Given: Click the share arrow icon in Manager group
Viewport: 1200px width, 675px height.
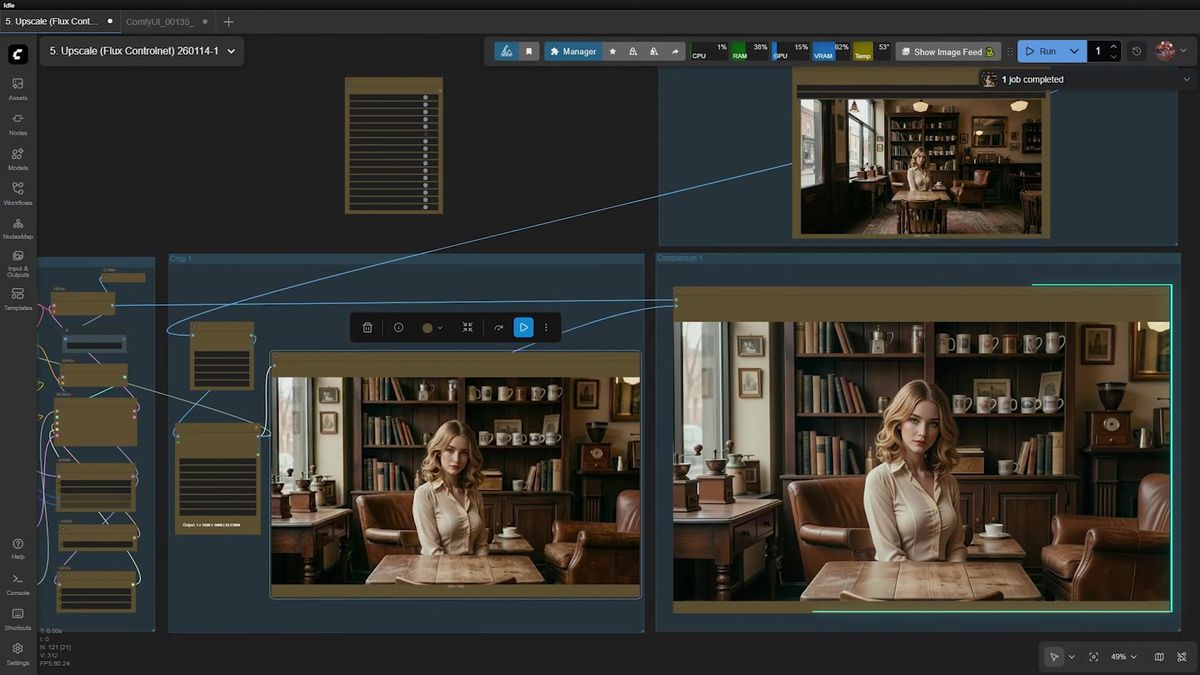Looking at the screenshot, I should (x=675, y=51).
